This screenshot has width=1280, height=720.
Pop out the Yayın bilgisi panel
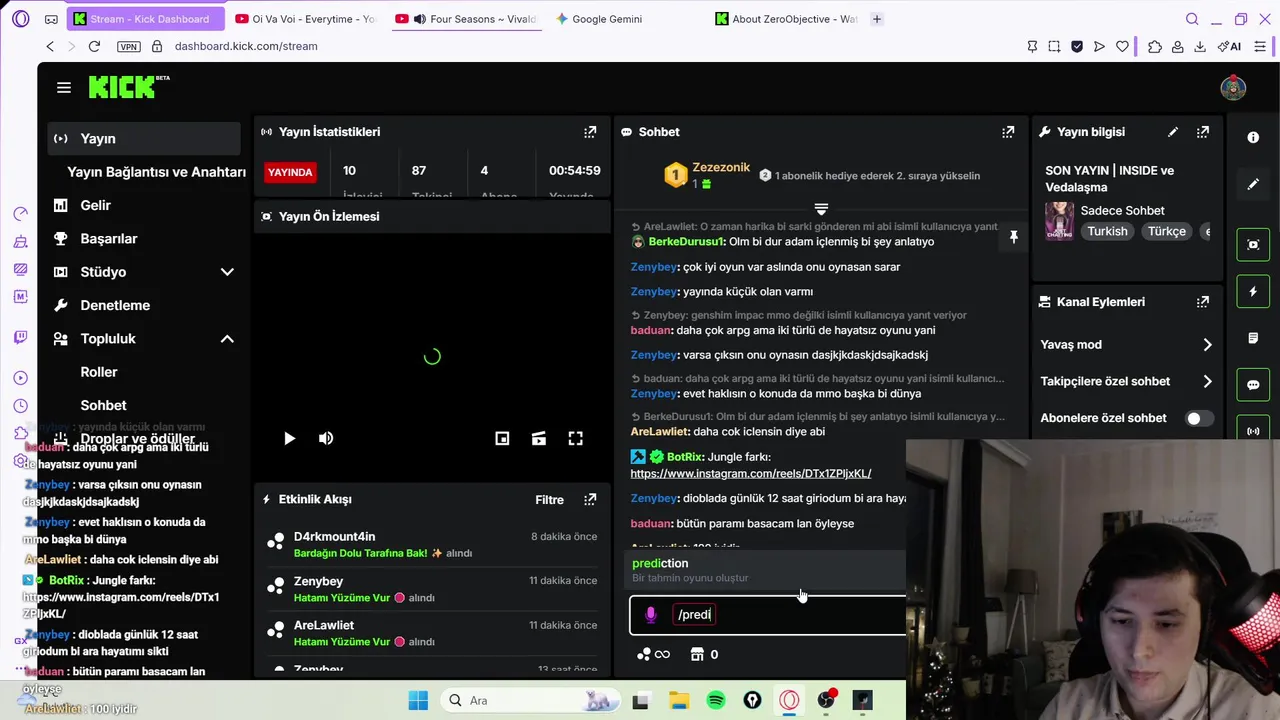coord(1203,132)
